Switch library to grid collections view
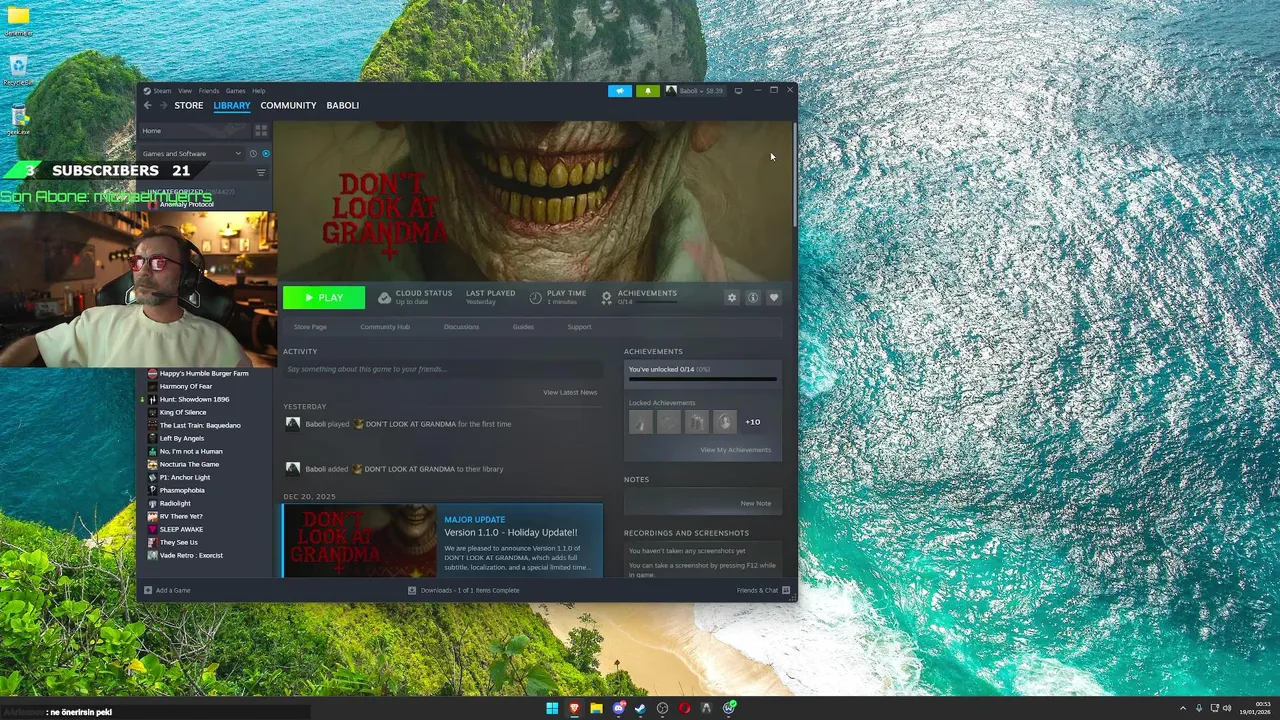The width and height of the screenshot is (1280, 720). [x=261, y=131]
